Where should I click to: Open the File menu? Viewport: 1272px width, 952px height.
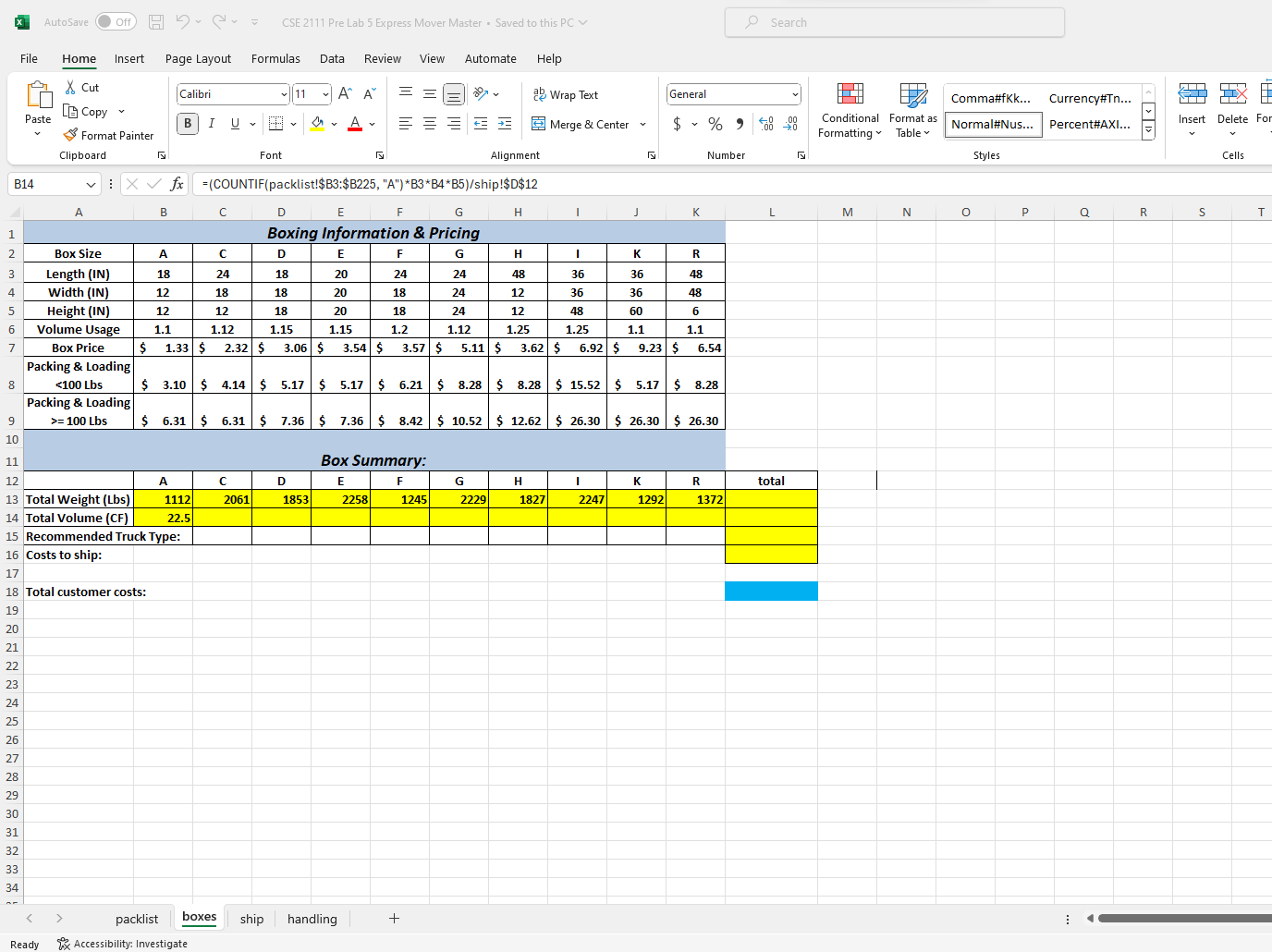(29, 58)
